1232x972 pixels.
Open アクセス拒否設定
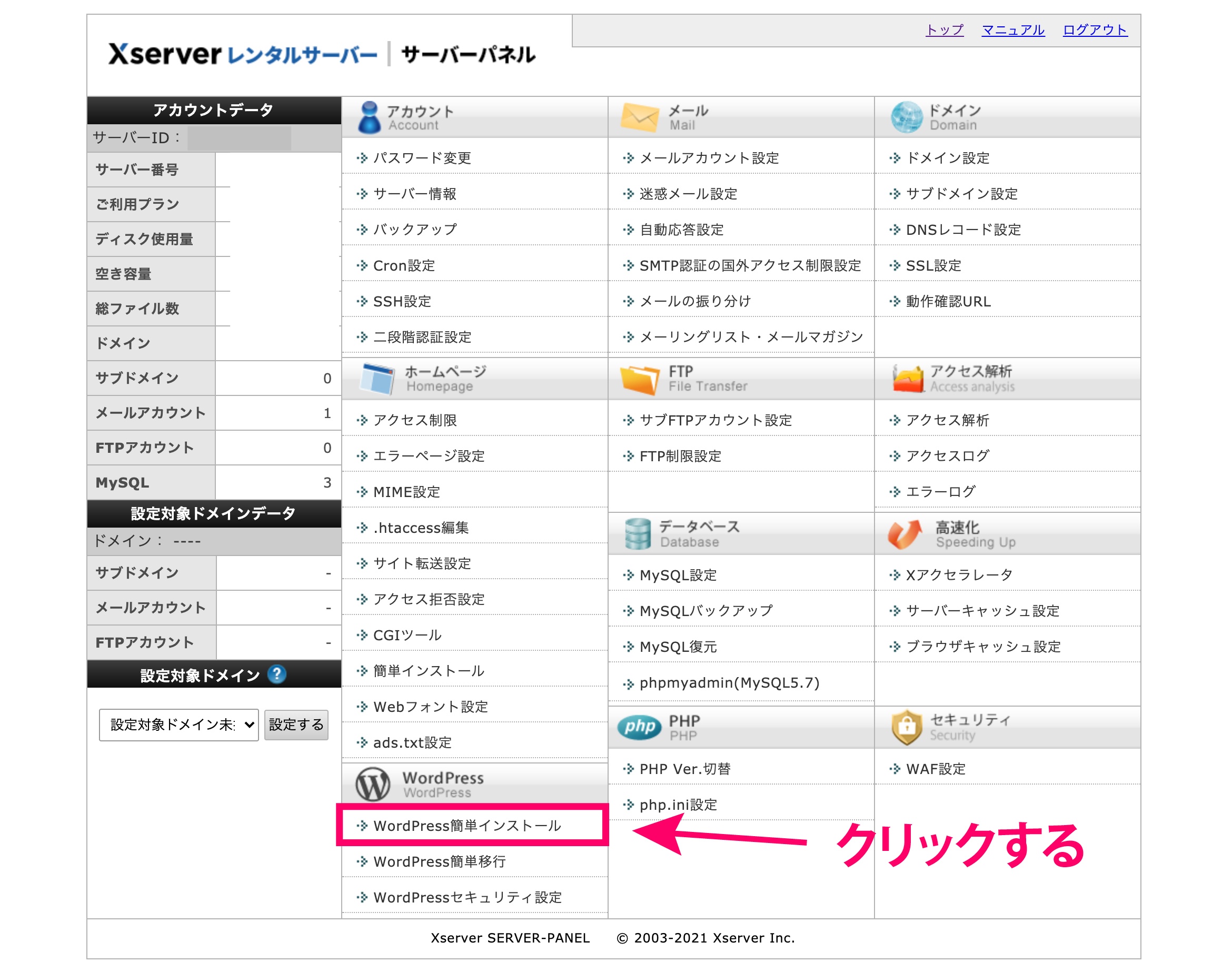pos(429,599)
